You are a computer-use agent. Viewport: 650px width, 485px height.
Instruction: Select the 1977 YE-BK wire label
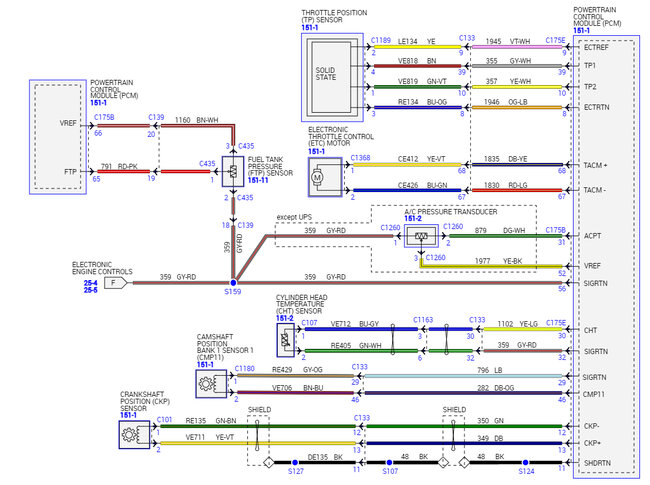click(x=498, y=261)
